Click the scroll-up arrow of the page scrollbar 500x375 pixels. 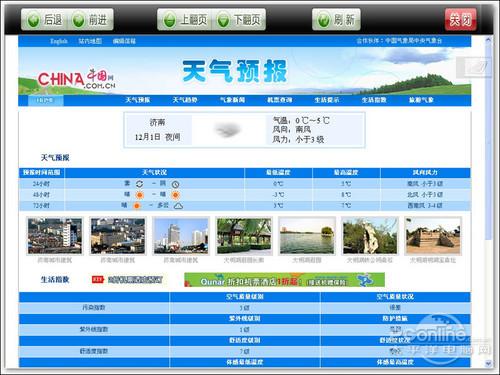click(488, 40)
